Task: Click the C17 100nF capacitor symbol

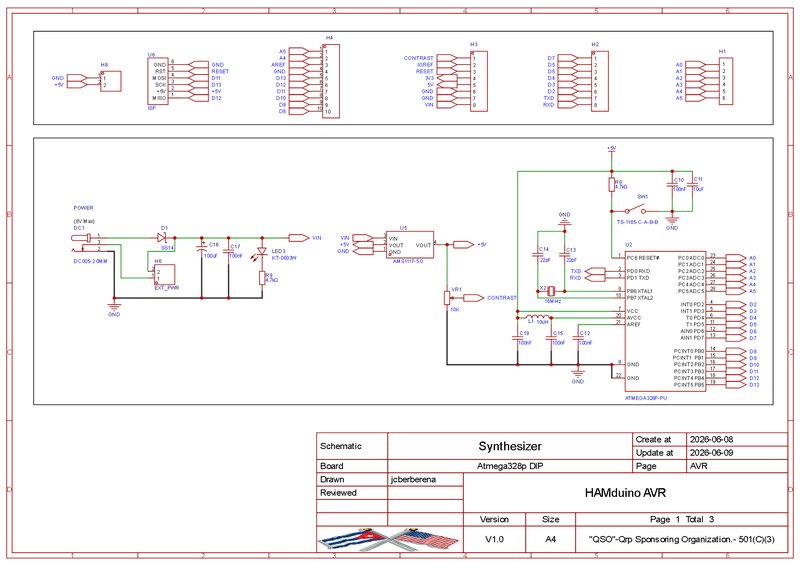Action: point(229,250)
